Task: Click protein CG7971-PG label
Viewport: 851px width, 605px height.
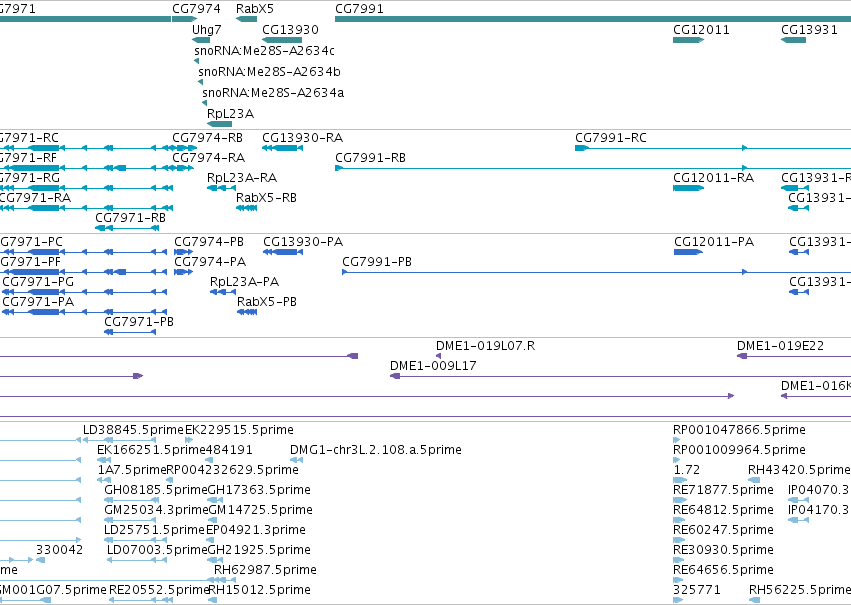Action: click(x=38, y=282)
